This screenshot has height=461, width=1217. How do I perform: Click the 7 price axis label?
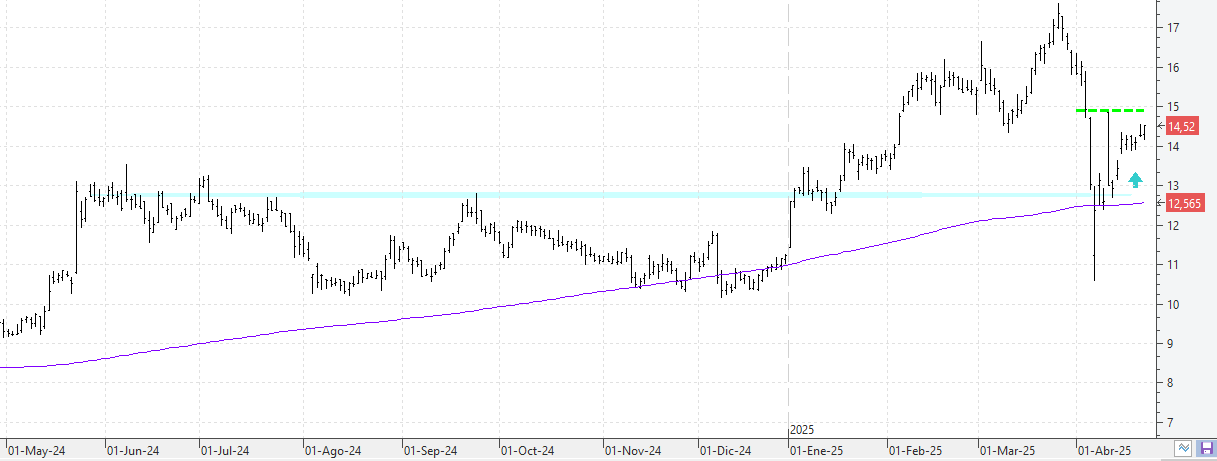1172,423
